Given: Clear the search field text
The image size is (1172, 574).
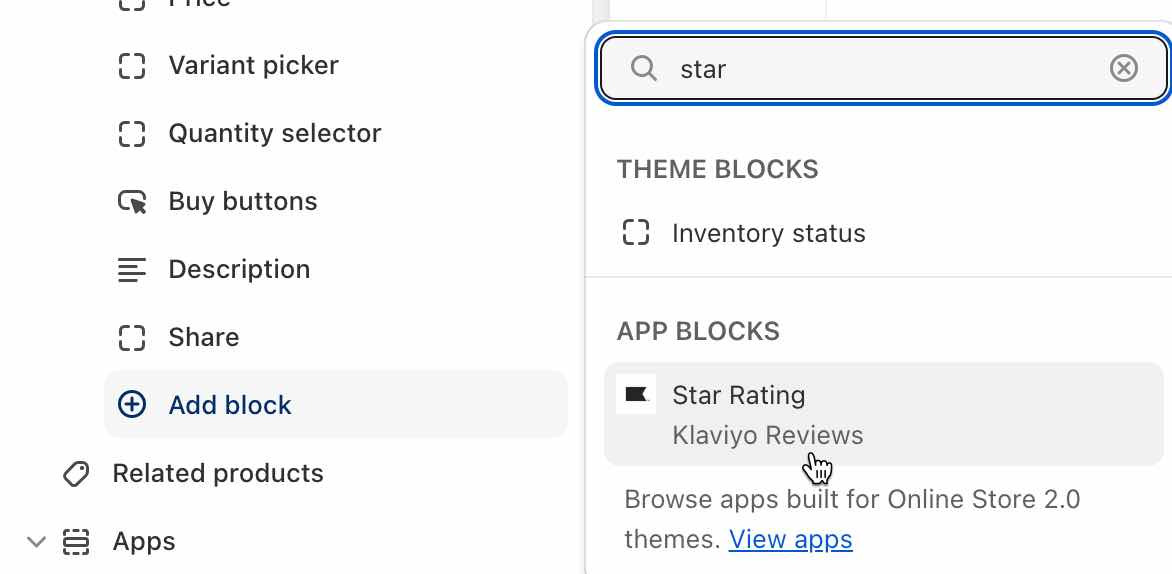Looking at the screenshot, I should tap(1124, 69).
